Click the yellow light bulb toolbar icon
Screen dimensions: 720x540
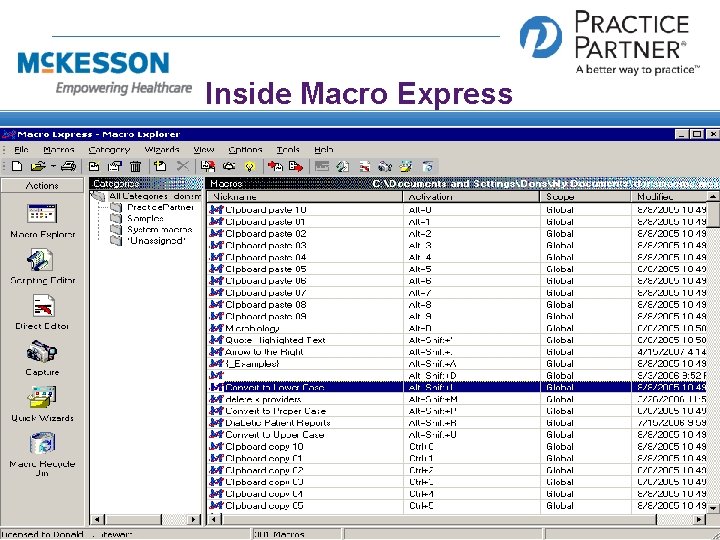pyautogui.click(x=249, y=166)
